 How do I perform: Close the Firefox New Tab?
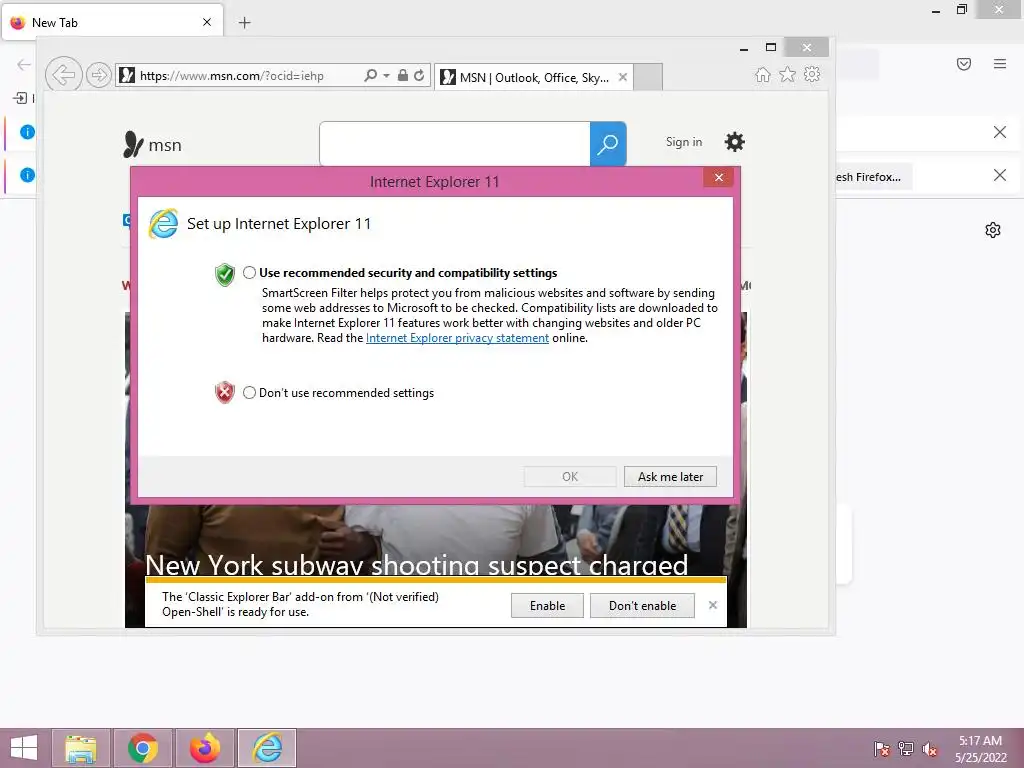pyautogui.click(x=207, y=22)
